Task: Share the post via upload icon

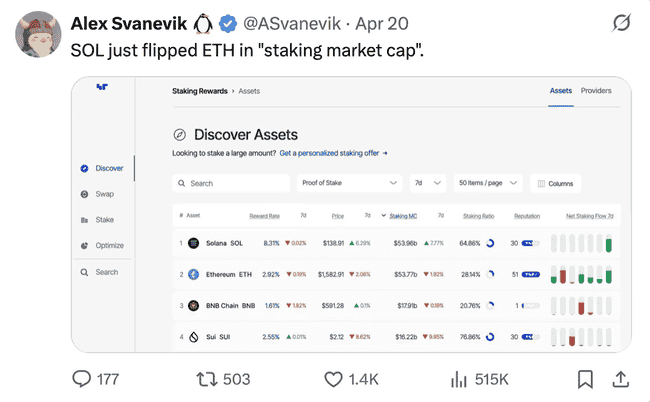Action: (620, 379)
